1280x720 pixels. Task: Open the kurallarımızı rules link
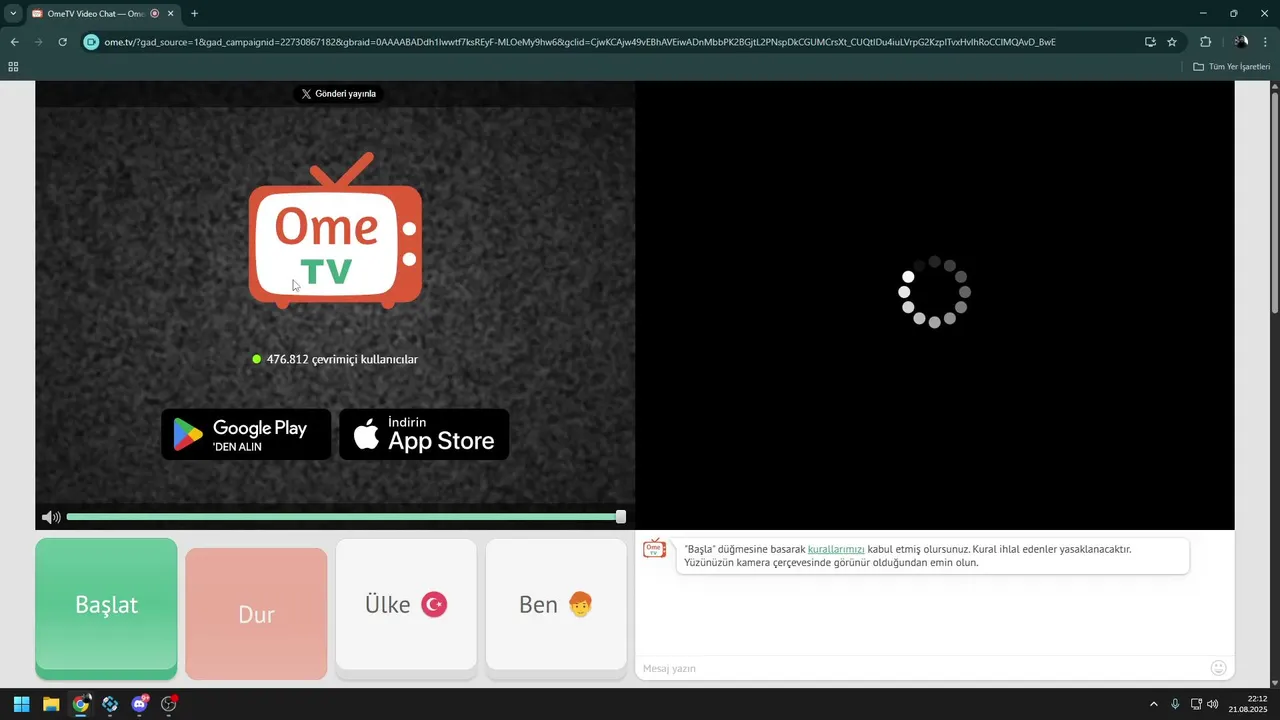[836, 549]
